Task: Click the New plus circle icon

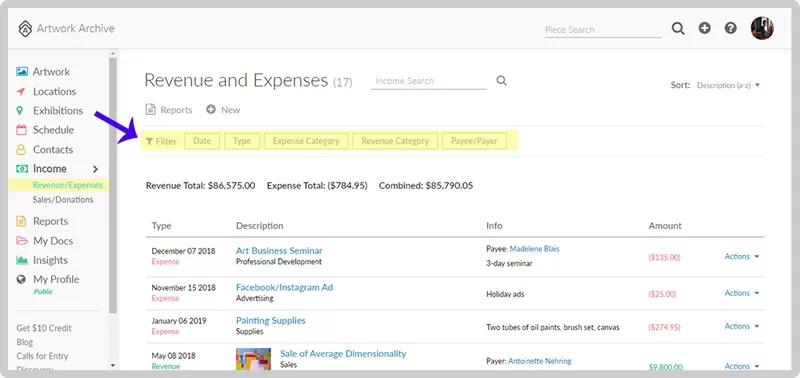Action: (x=211, y=110)
